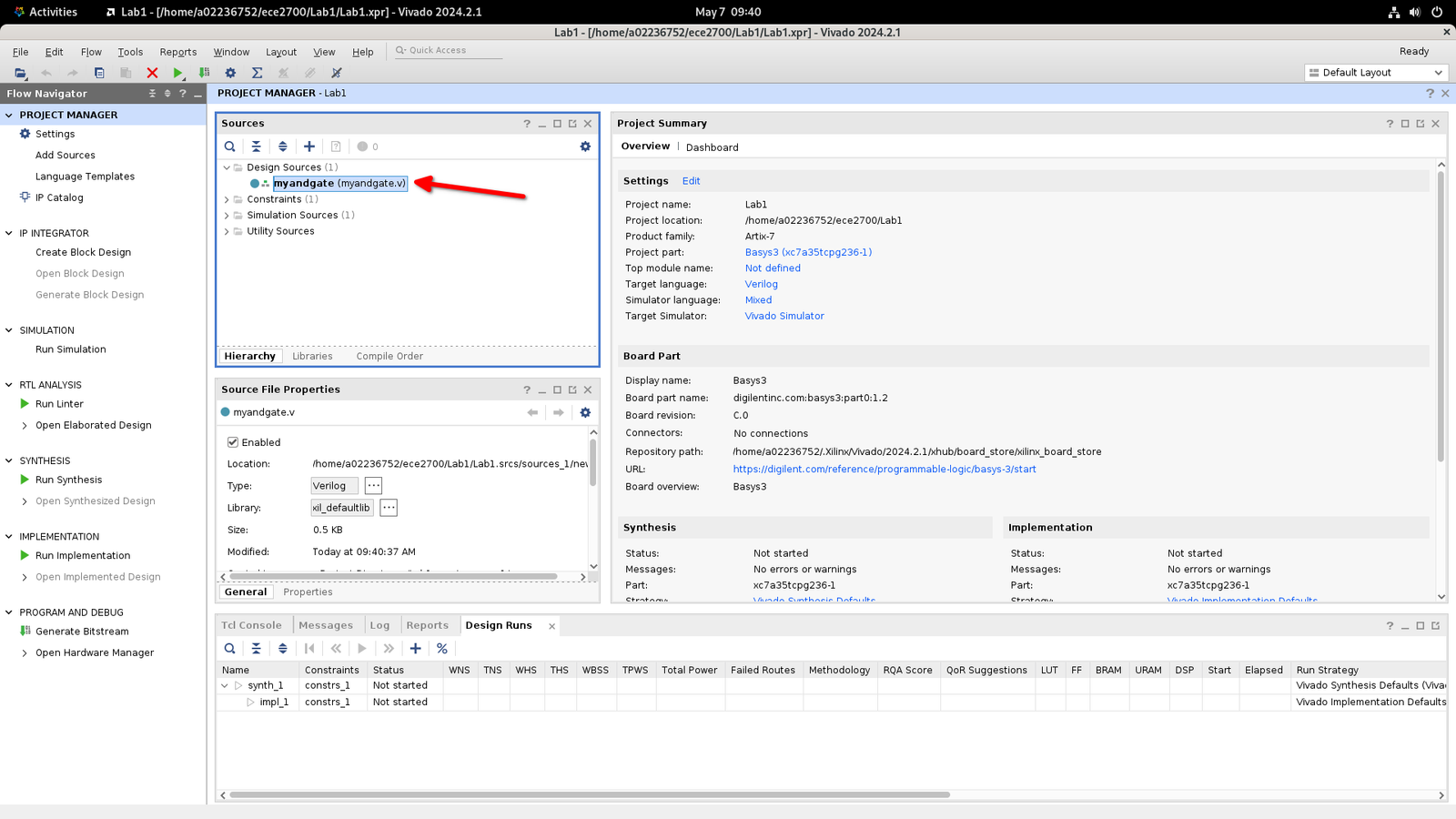
Task: Collapse the PROJECT MANAGER section
Action: tap(9, 115)
